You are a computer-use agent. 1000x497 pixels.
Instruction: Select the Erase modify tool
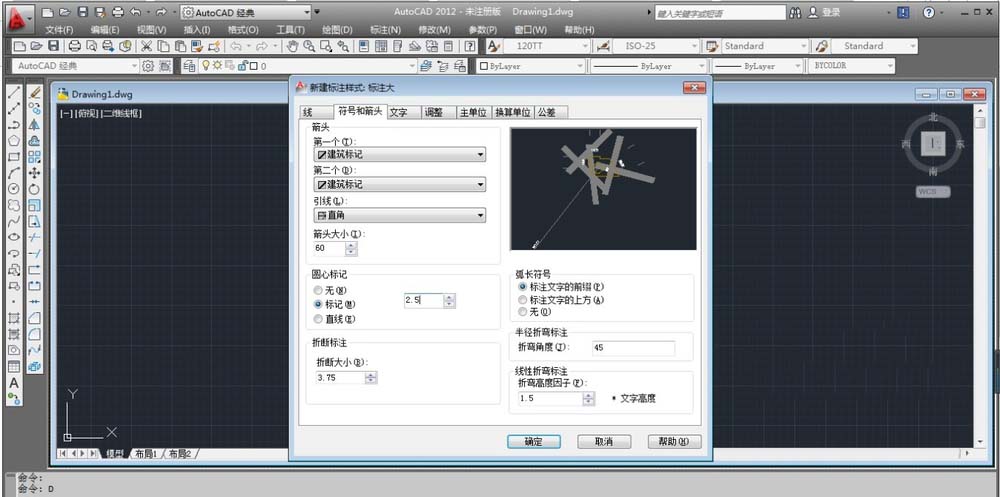coord(34,93)
